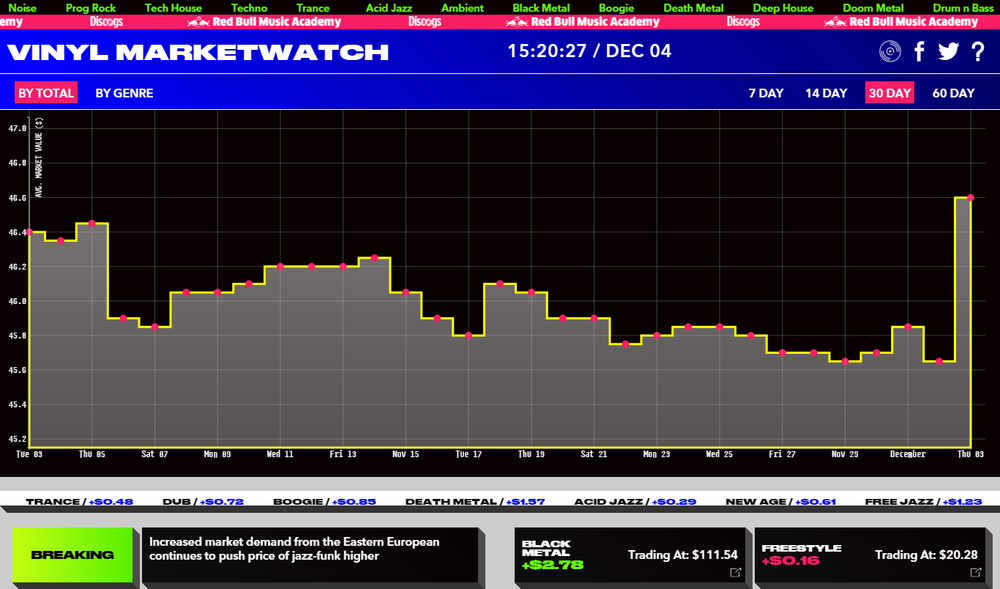The image size is (1000, 589).
Task: Open the Black Metal card external link icon
Action: [736, 572]
